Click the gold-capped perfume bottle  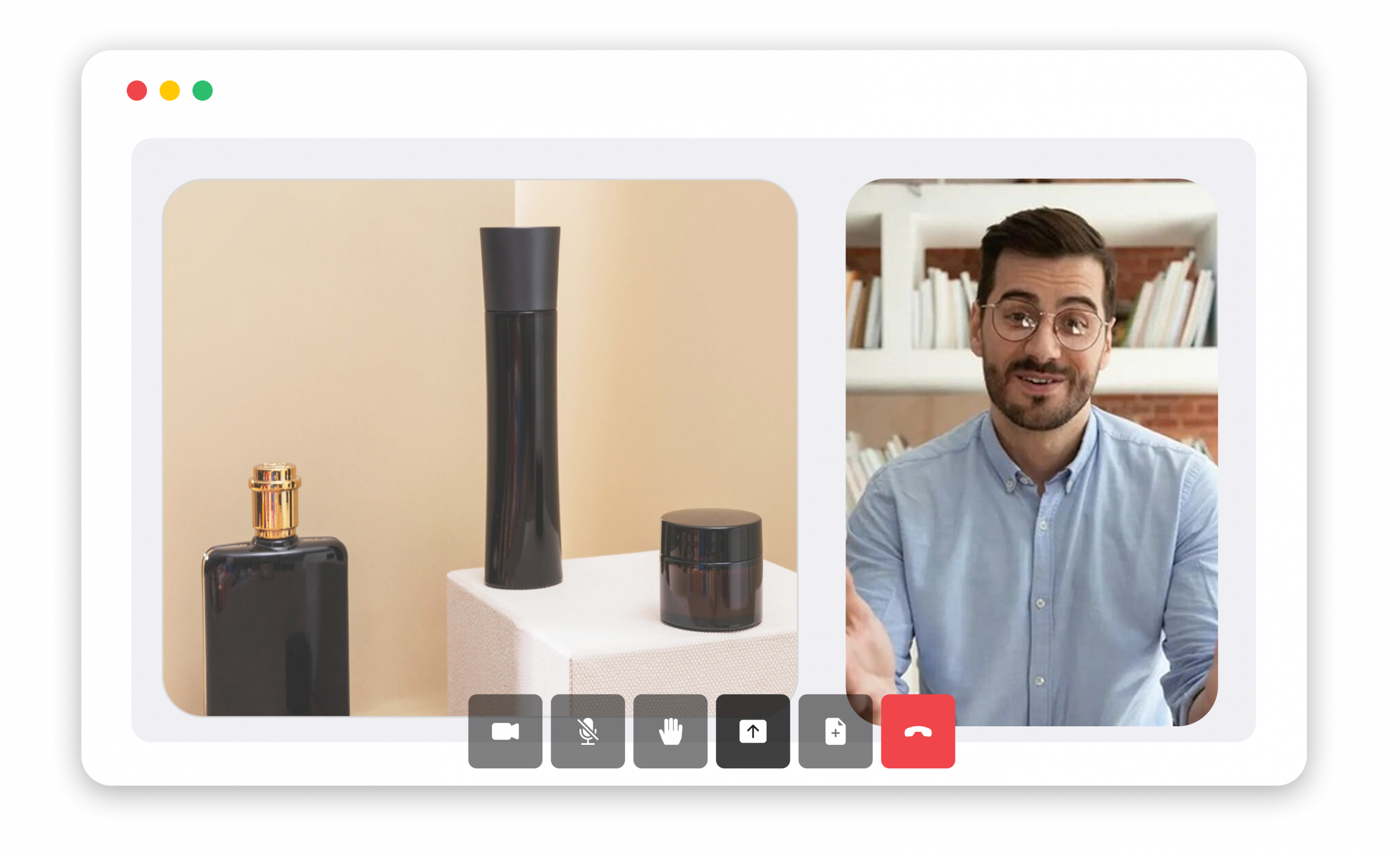pyautogui.click(x=276, y=597)
